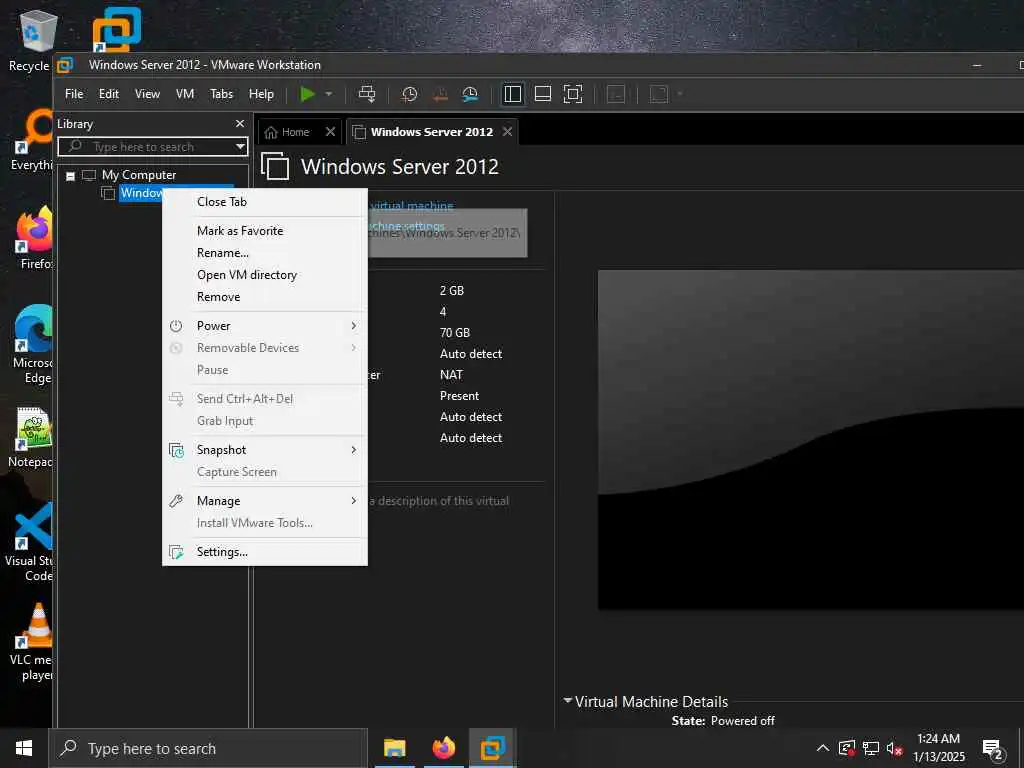Open the Windows Start button
Image resolution: width=1024 pixels, height=768 pixels.
tap(24, 748)
